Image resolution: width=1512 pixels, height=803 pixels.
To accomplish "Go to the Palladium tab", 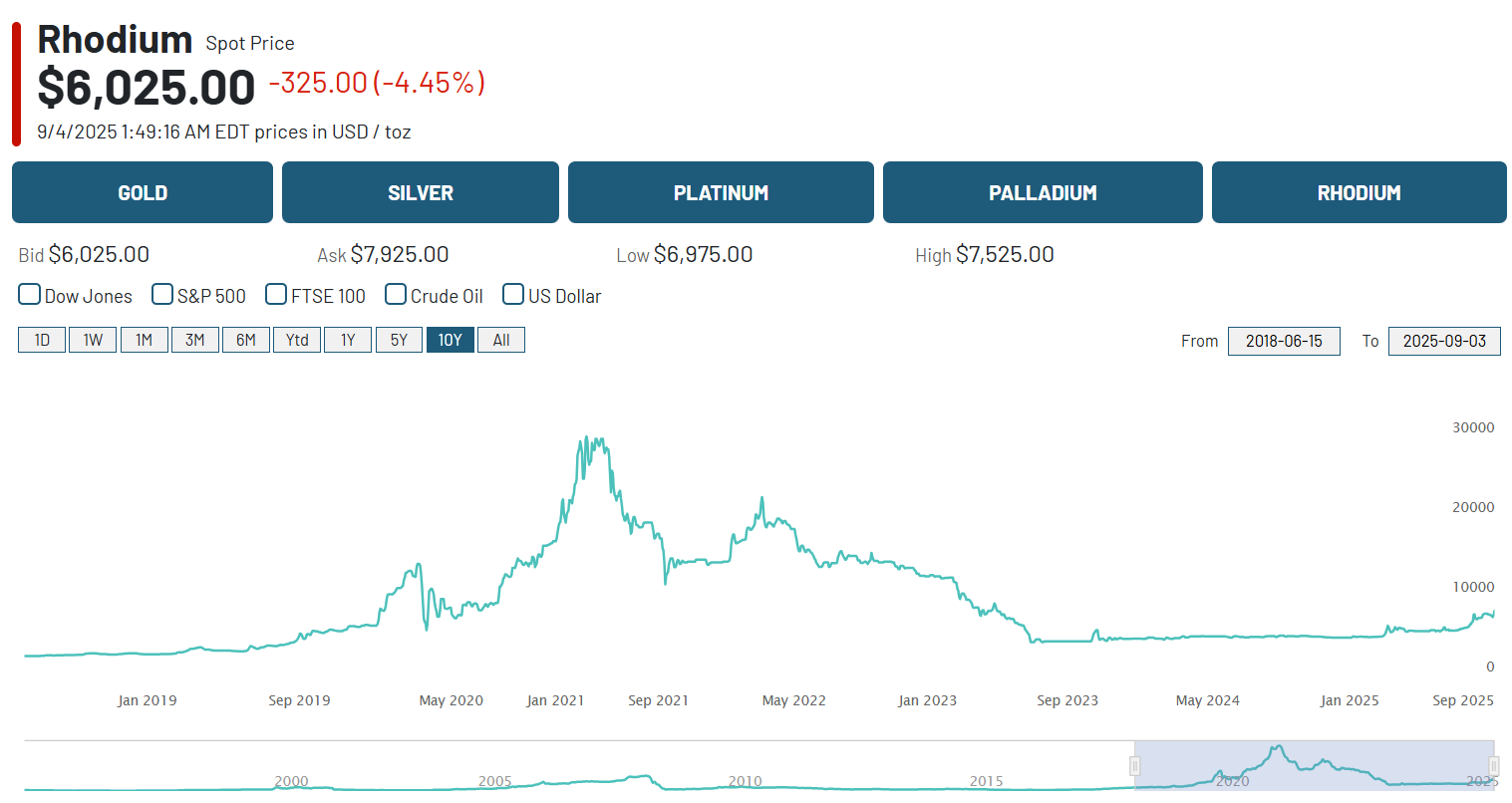I will click(1043, 192).
